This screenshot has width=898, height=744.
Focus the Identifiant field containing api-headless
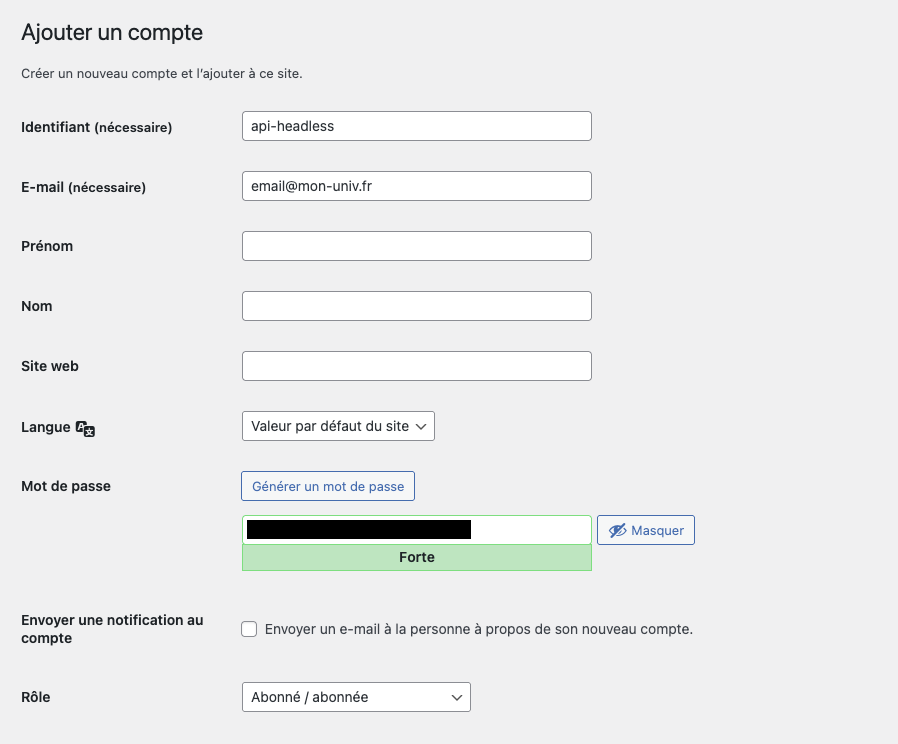pos(416,126)
